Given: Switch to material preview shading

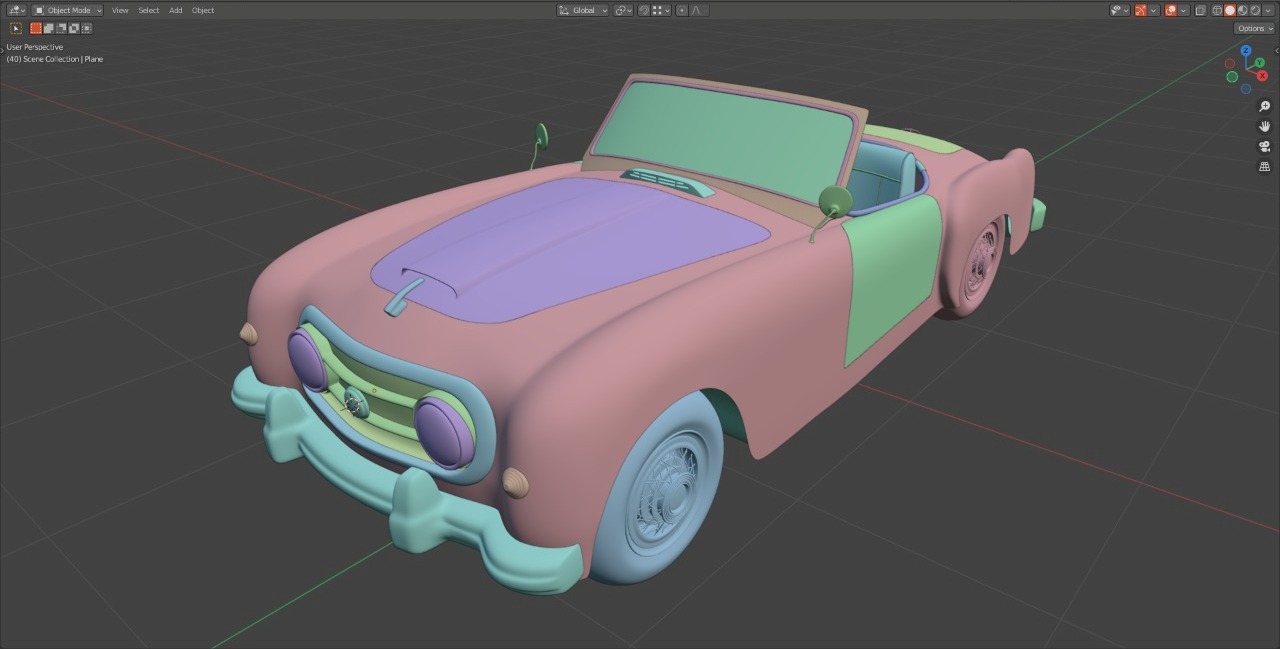Looking at the screenshot, I should coord(1243,10).
